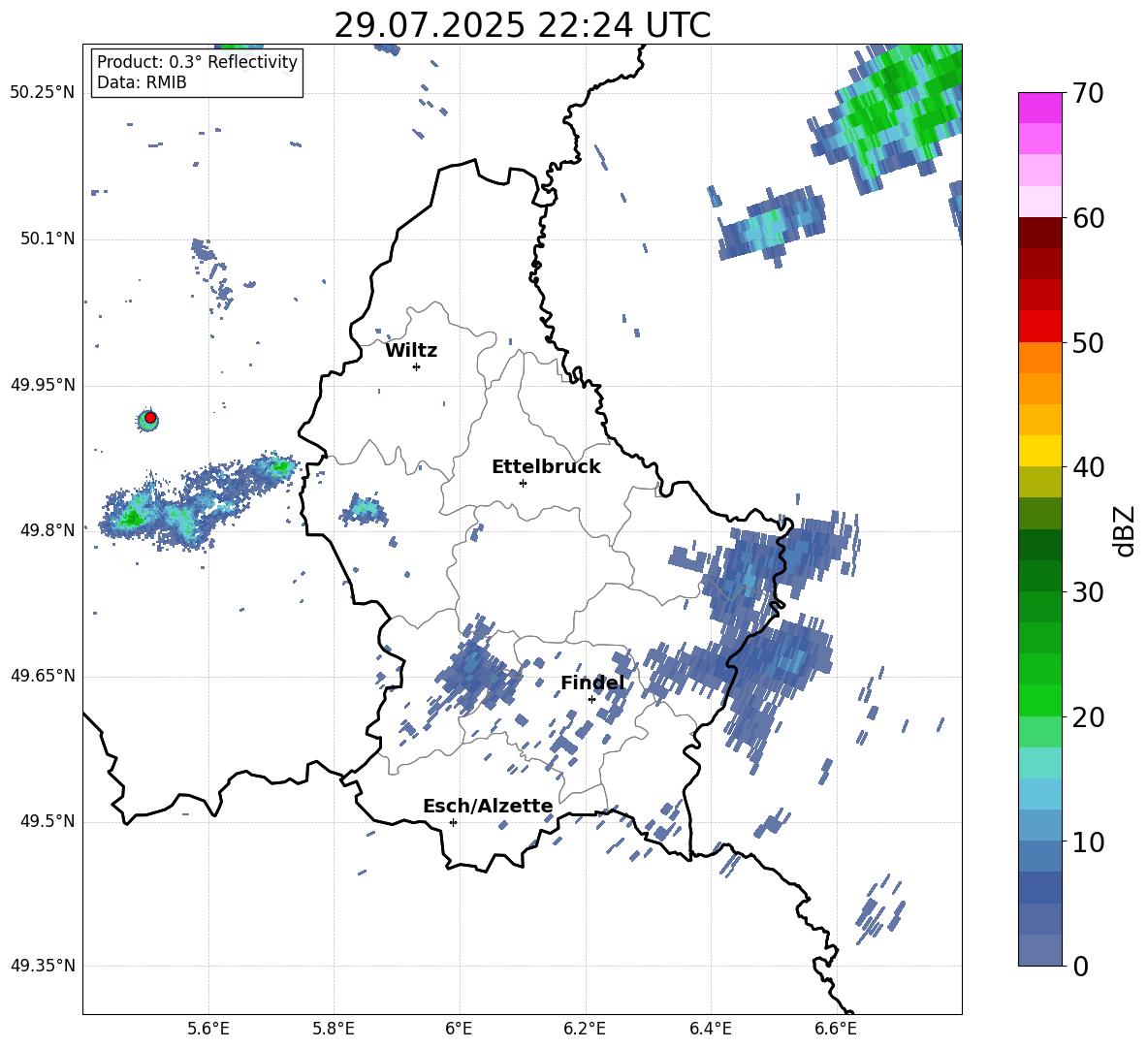
Task: Click the 5.6°E longitude label
Action: (x=208, y=1029)
